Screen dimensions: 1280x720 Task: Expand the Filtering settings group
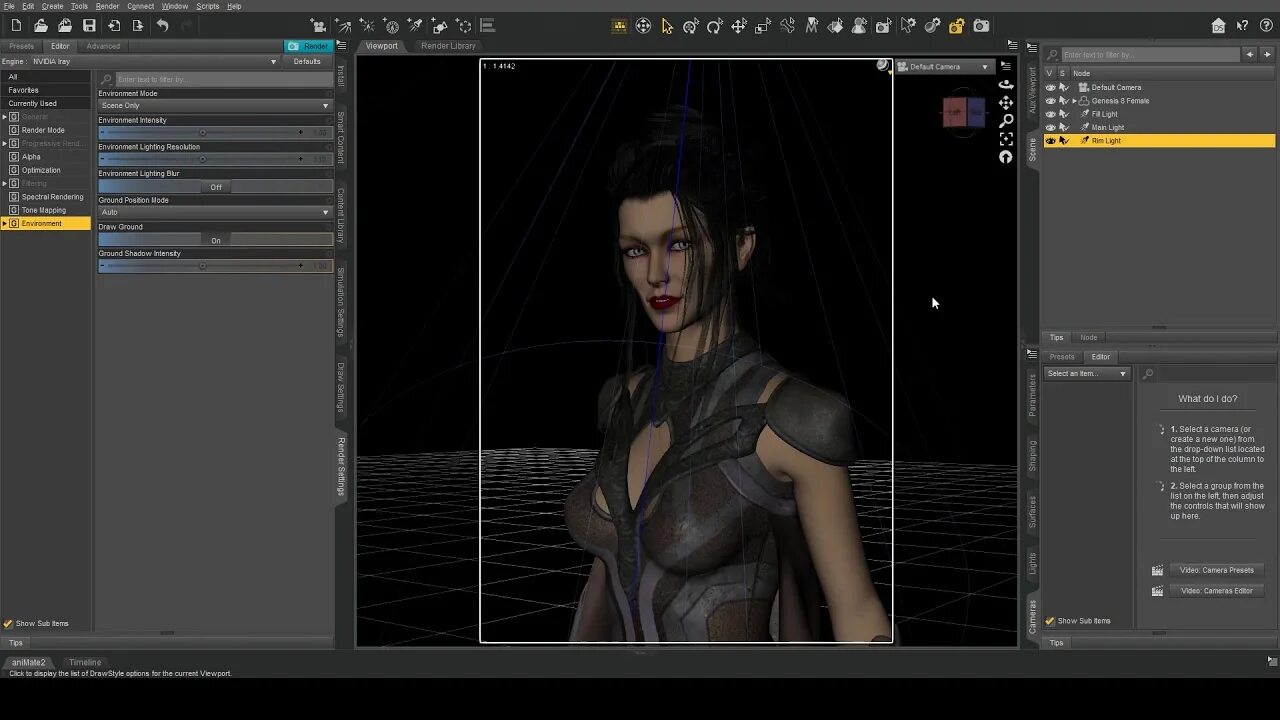pos(4,184)
